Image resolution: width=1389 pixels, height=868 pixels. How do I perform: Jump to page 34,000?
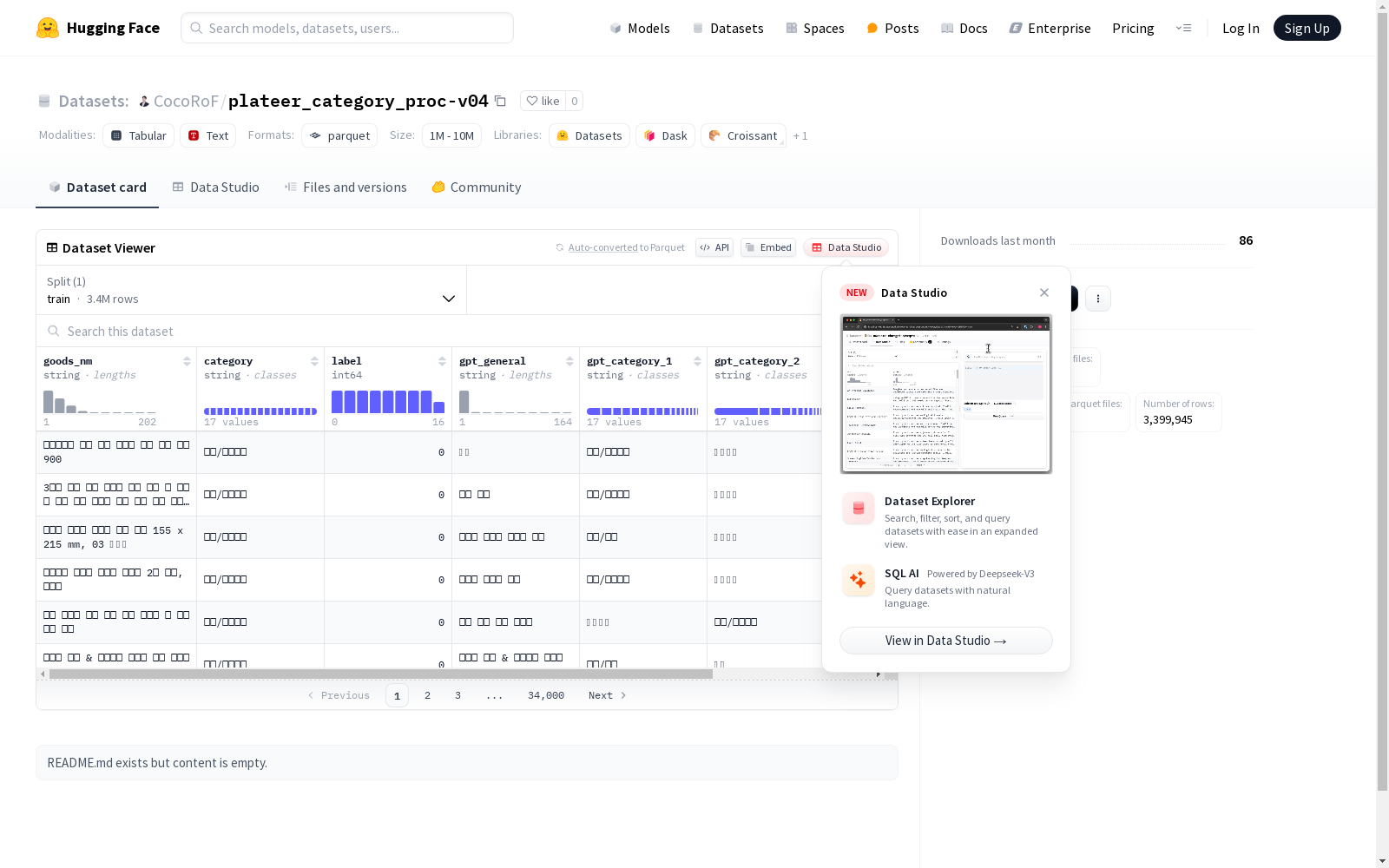[x=546, y=695]
